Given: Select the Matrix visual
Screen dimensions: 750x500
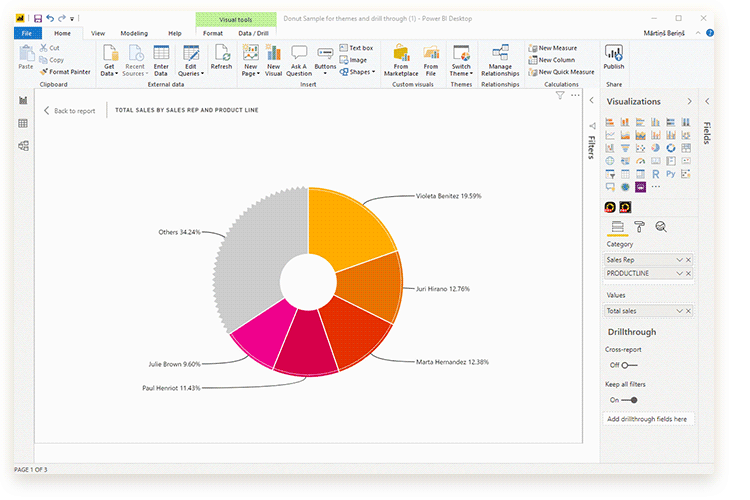Looking at the screenshot, I should 640,174.
